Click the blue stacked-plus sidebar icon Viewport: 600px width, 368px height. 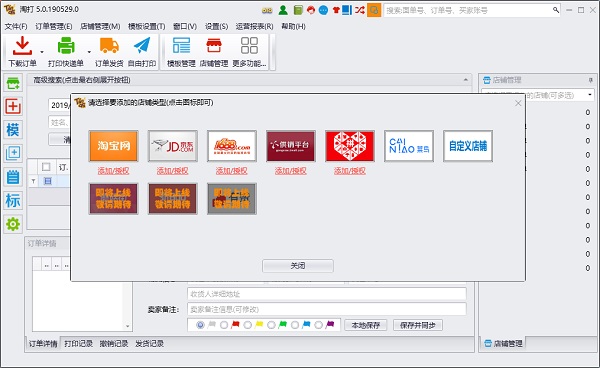[13, 153]
